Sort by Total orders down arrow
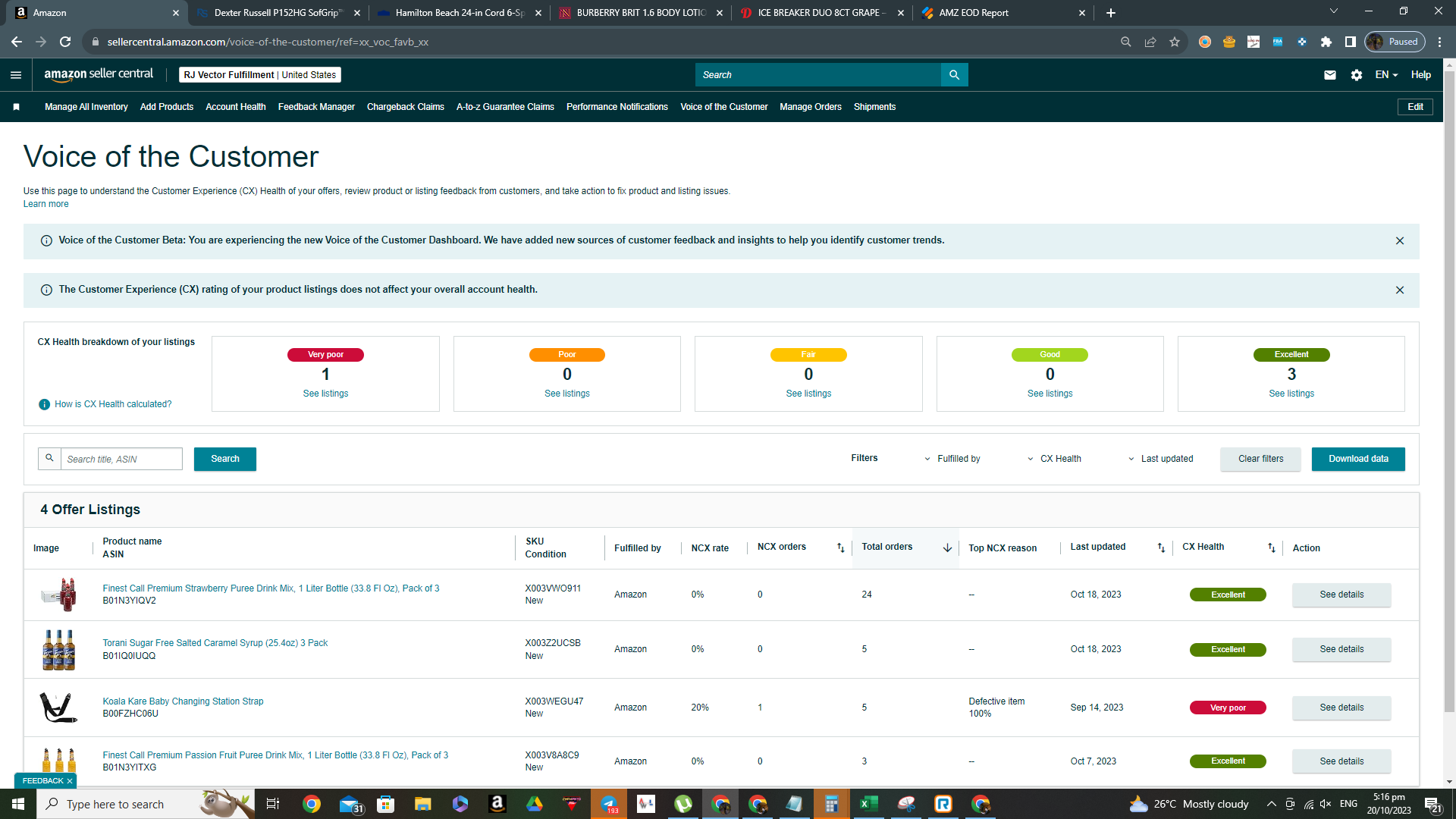 [947, 548]
